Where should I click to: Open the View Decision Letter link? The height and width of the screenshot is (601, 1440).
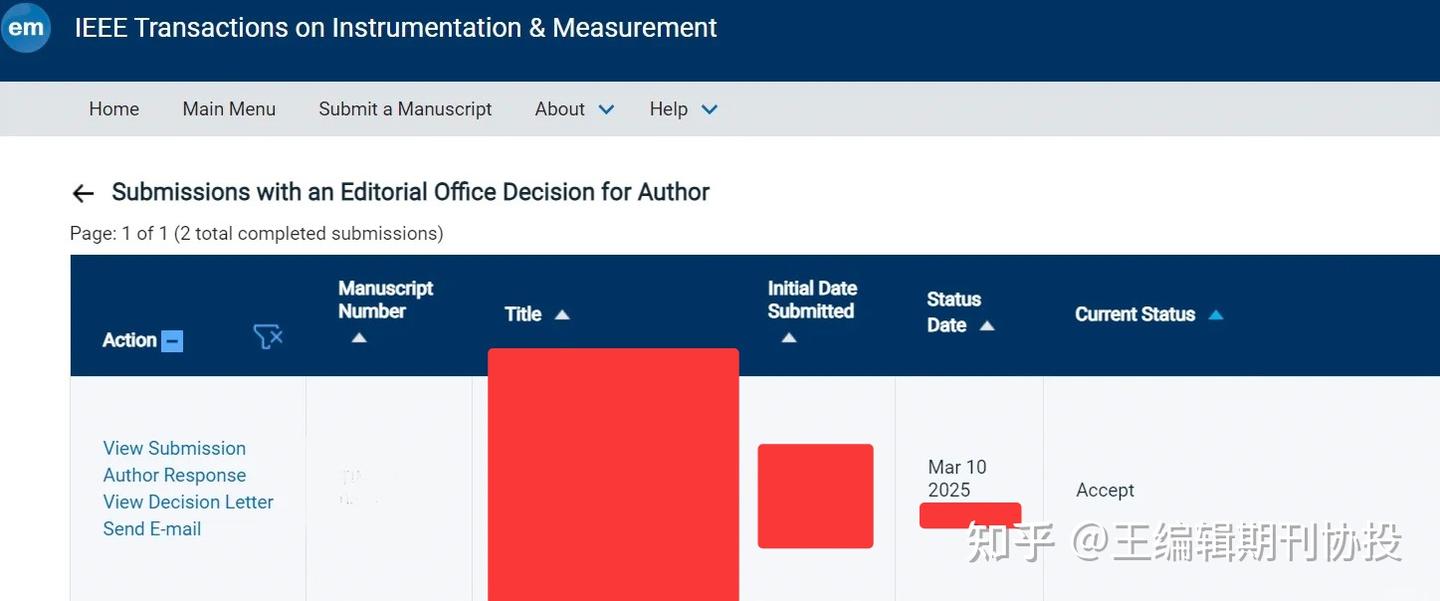[x=188, y=502]
